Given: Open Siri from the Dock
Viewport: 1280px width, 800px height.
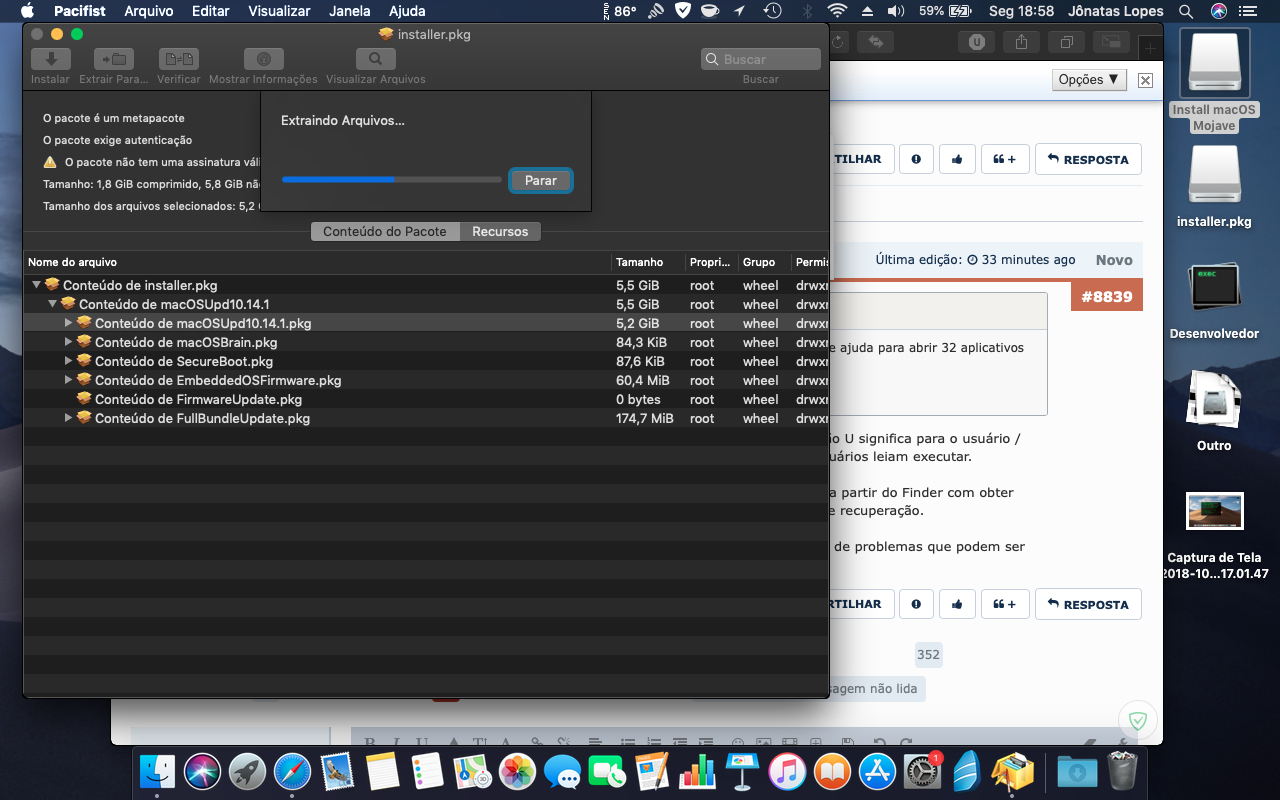Looking at the screenshot, I should click(x=202, y=771).
